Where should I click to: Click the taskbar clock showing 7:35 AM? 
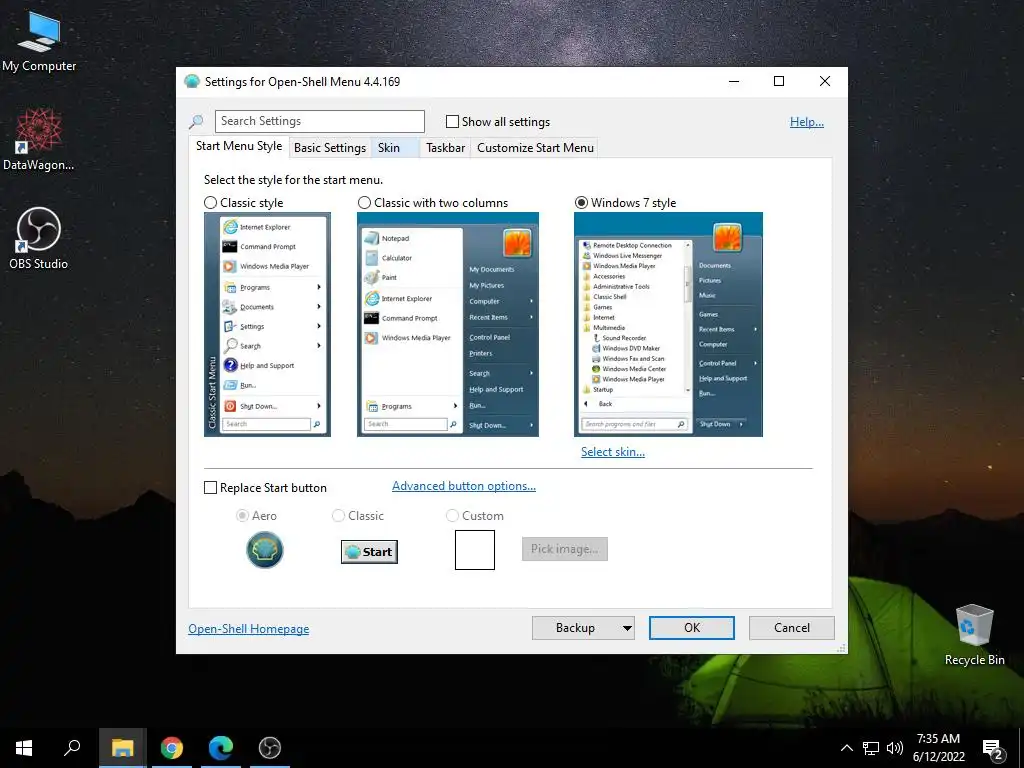tap(938, 748)
